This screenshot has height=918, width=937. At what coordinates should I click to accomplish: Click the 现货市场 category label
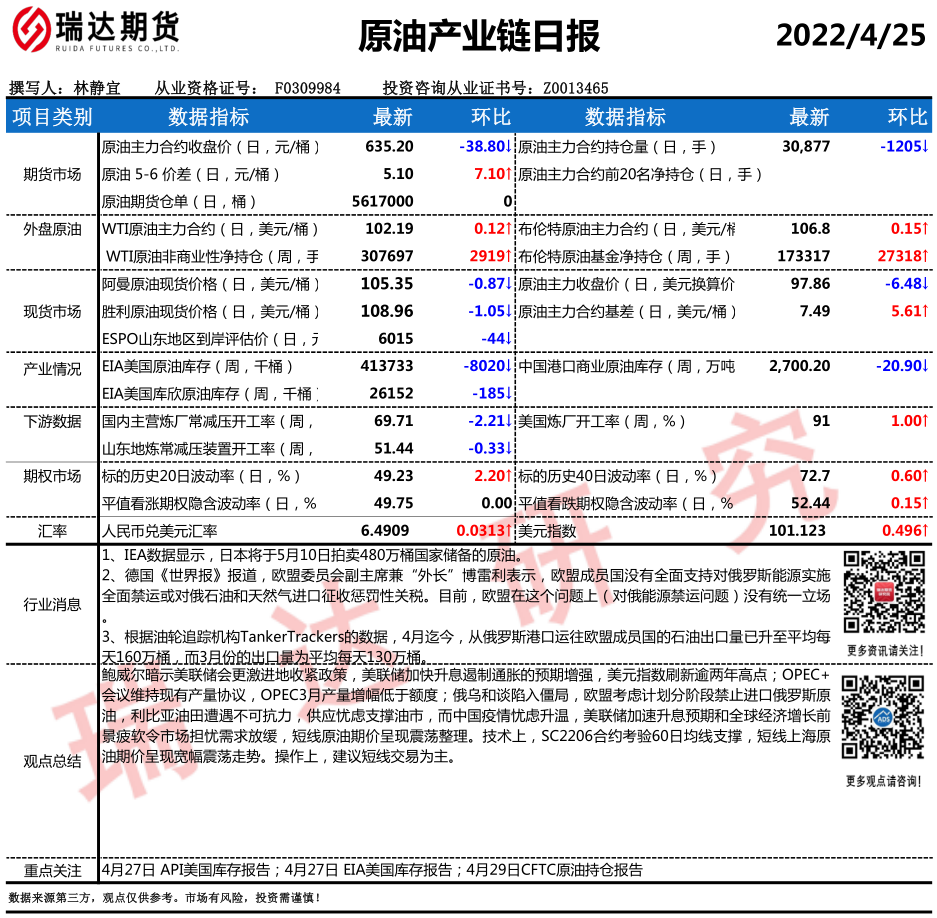point(52,311)
